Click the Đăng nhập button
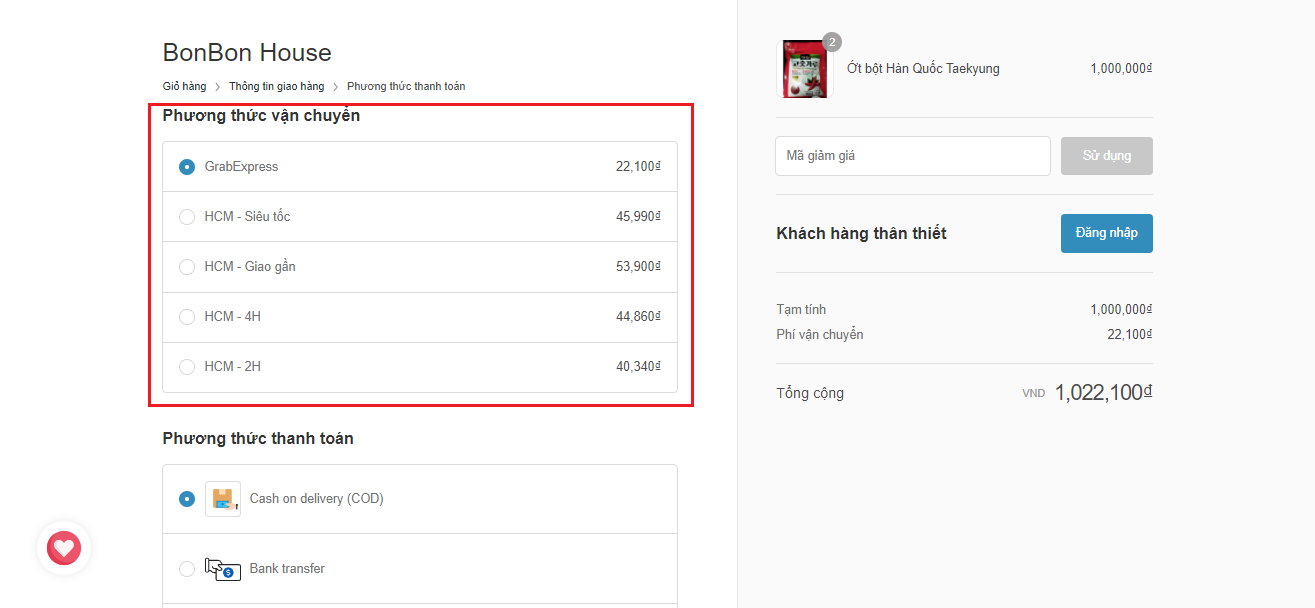Viewport: 1315px width, 608px height. (1106, 233)
